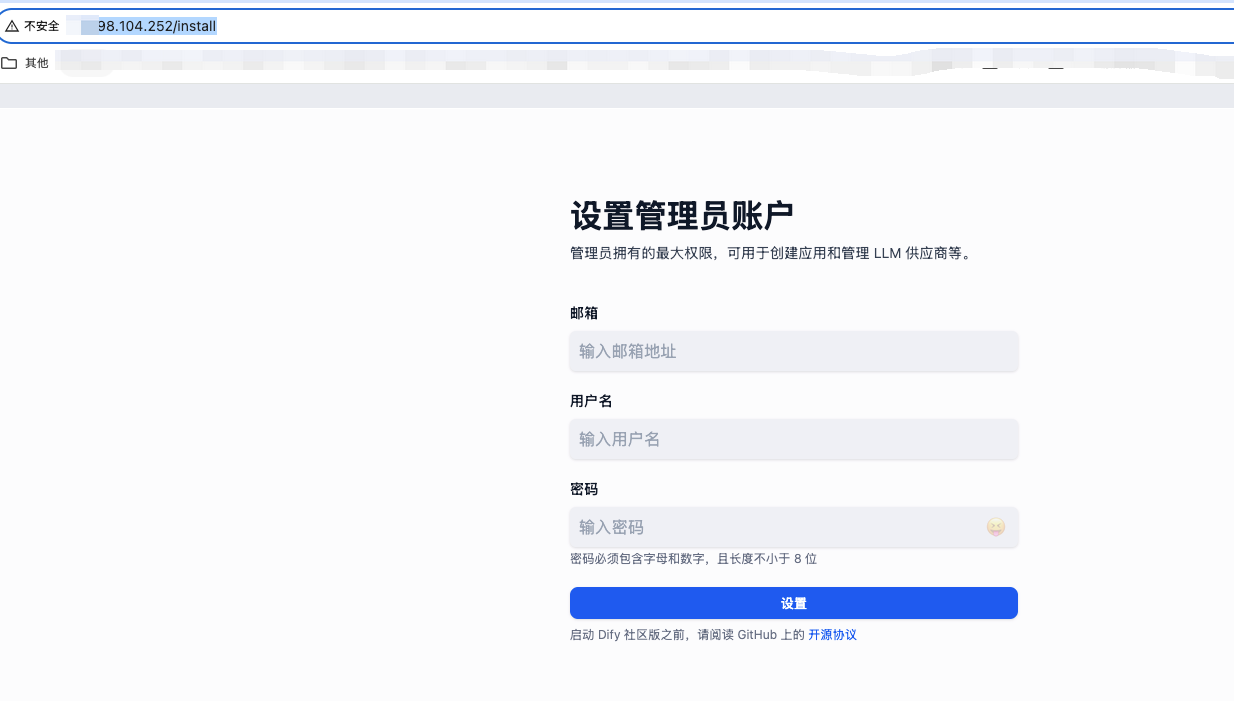Click the 邮箱 field label

point(584,313)
